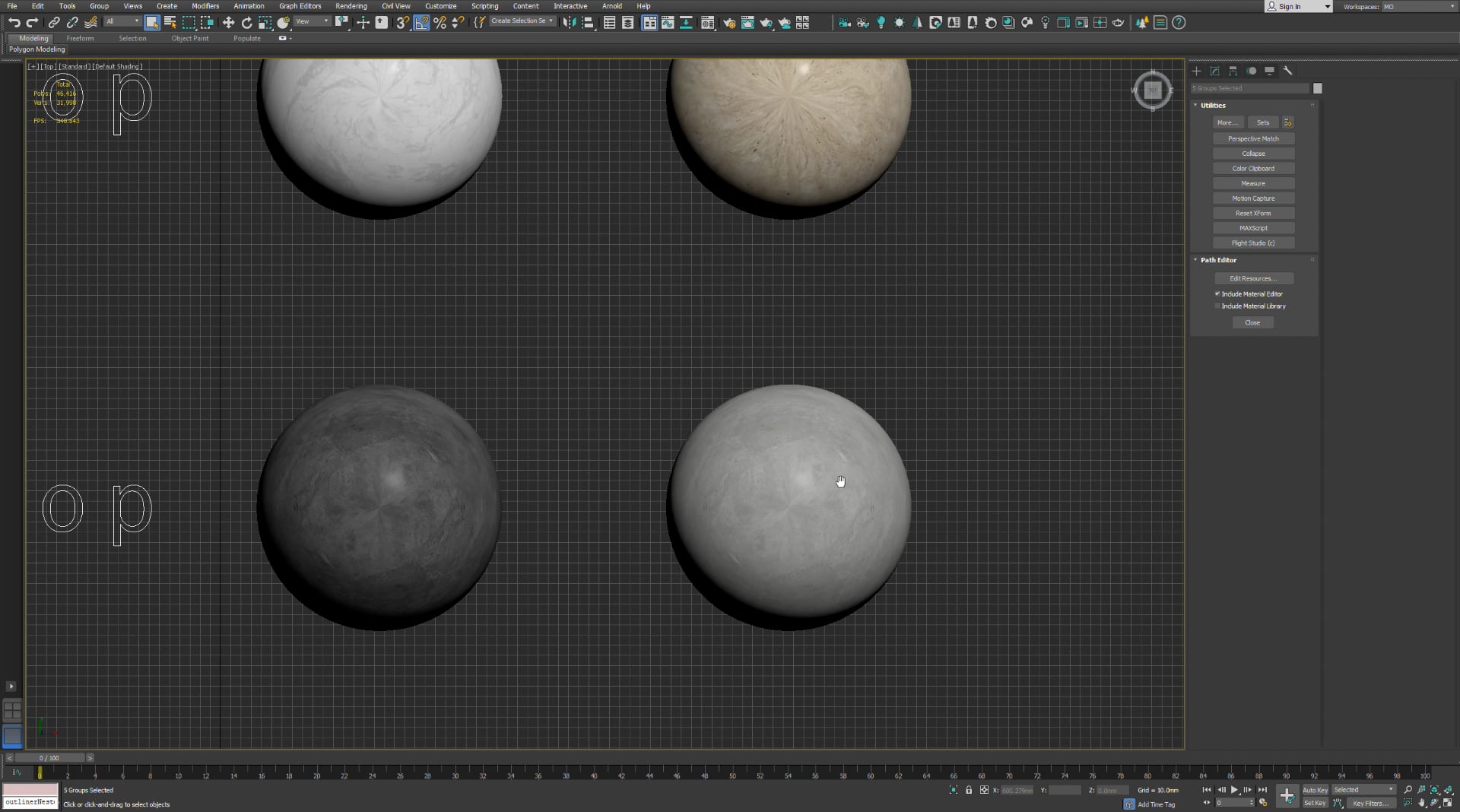Toggle the Auto Key button
1460x812 pixels.
1315,790
